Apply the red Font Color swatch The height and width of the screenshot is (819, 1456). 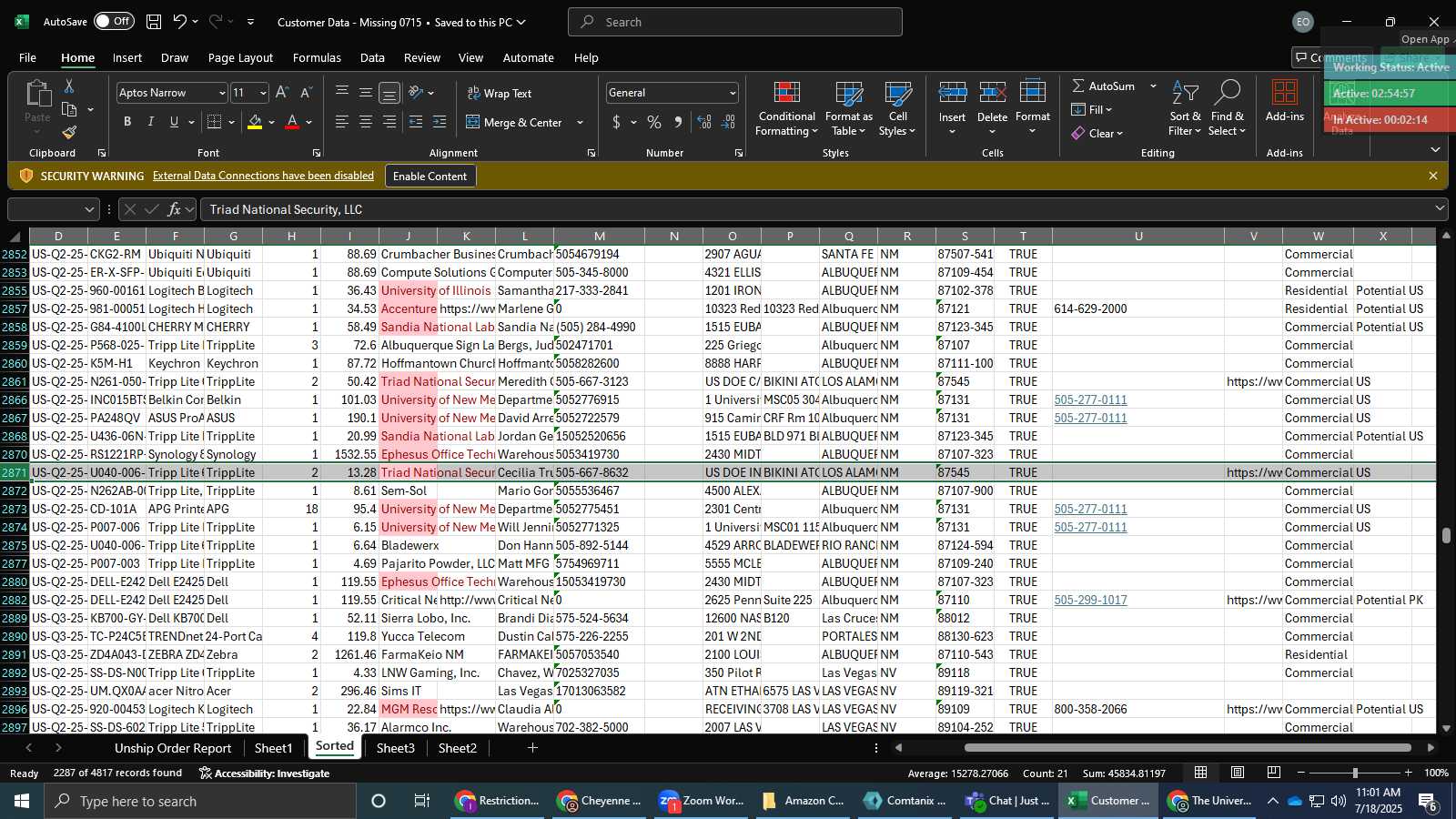[292, 122]
